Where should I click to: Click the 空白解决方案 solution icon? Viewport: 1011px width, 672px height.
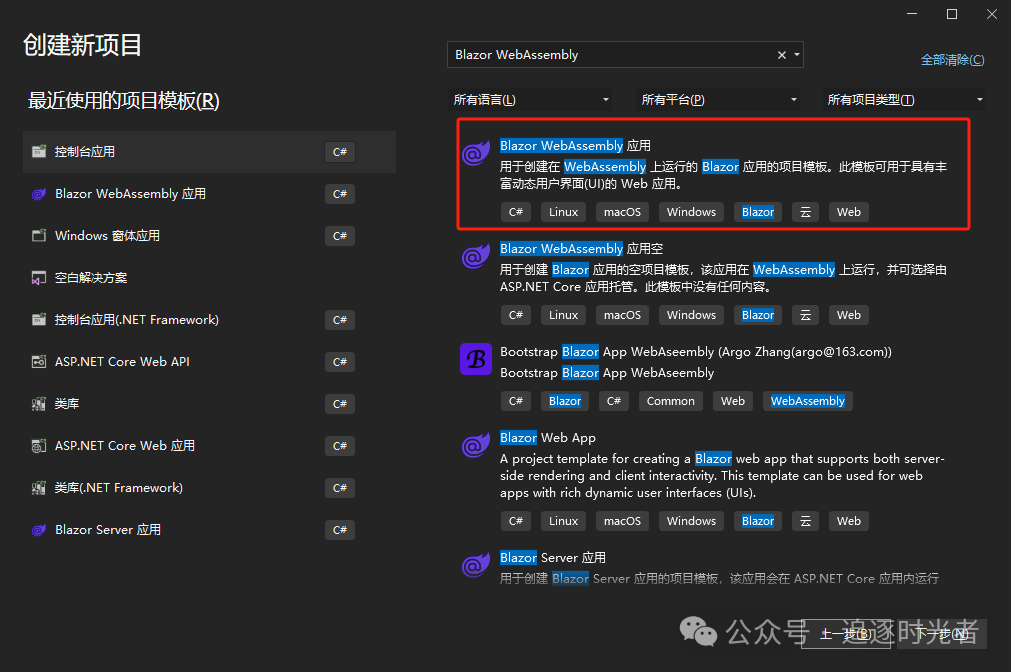point(39,278)
